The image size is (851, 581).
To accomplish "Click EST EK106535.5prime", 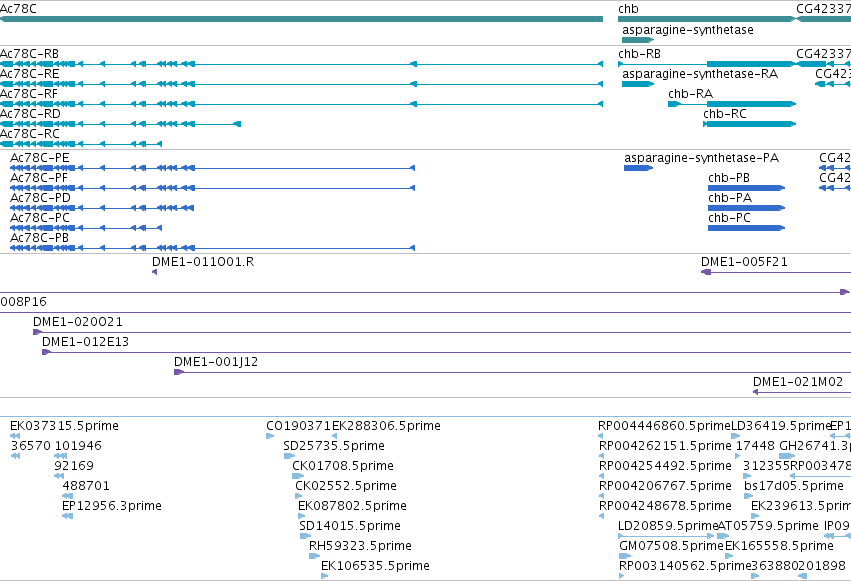I will 325,576.
